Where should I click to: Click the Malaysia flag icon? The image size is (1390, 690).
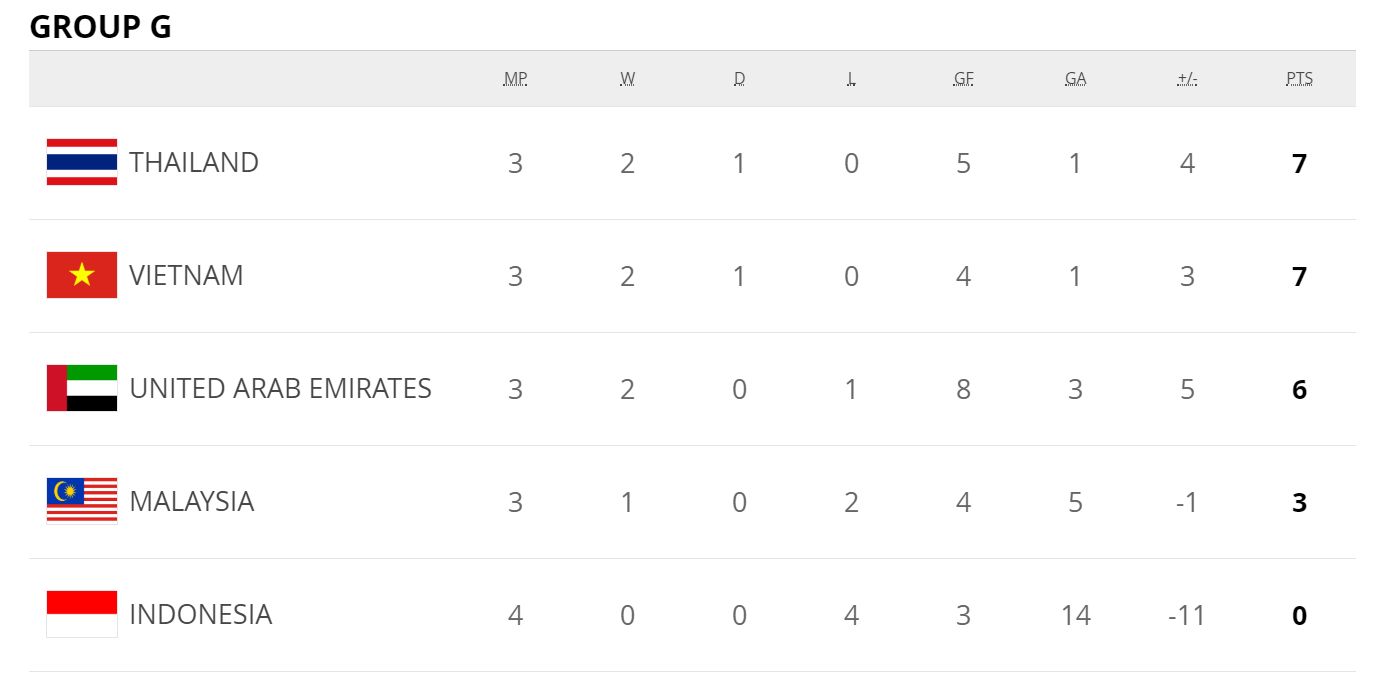pyautogui.click(x=82, y=501)
